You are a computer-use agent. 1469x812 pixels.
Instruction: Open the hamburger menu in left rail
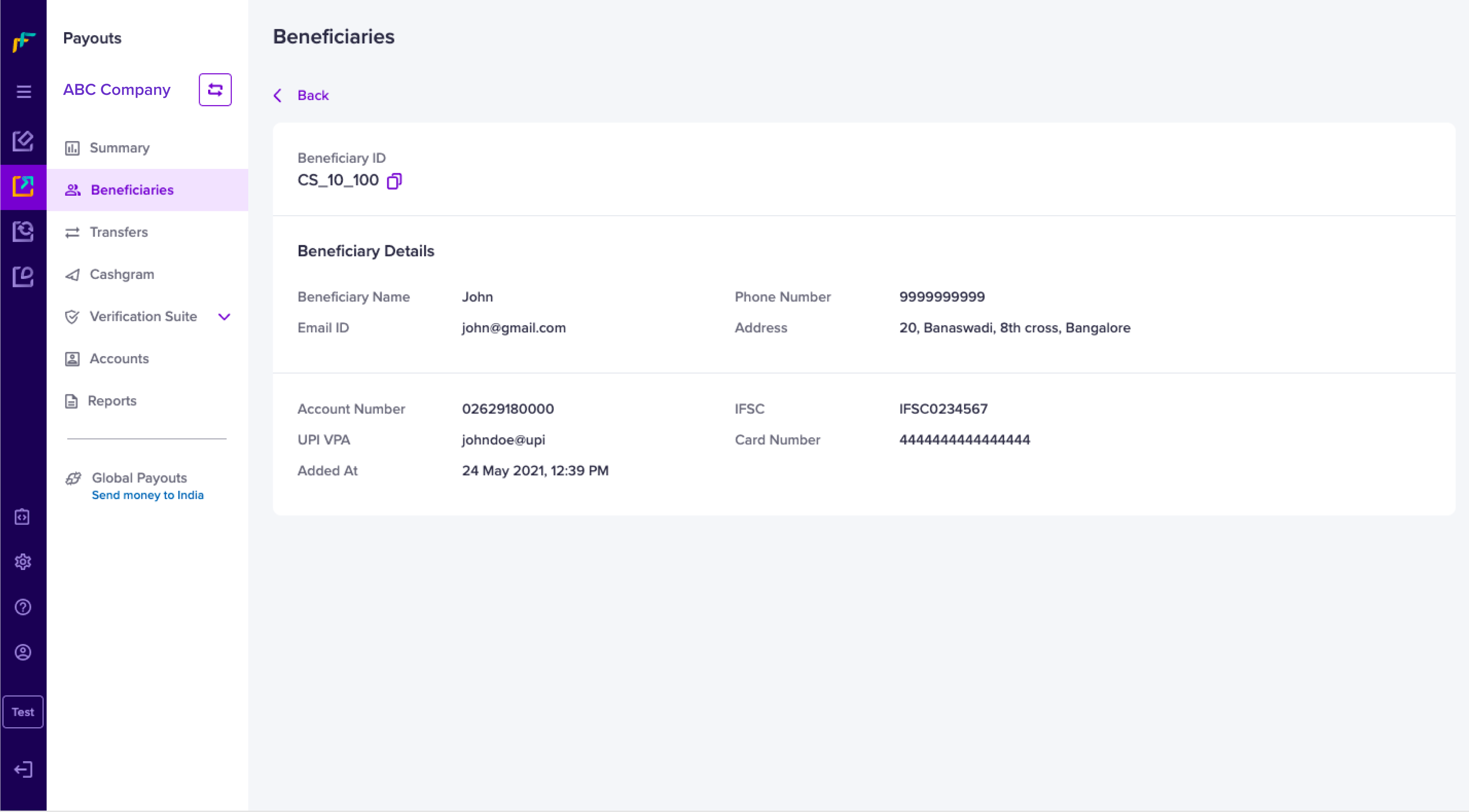pos(23,91)
